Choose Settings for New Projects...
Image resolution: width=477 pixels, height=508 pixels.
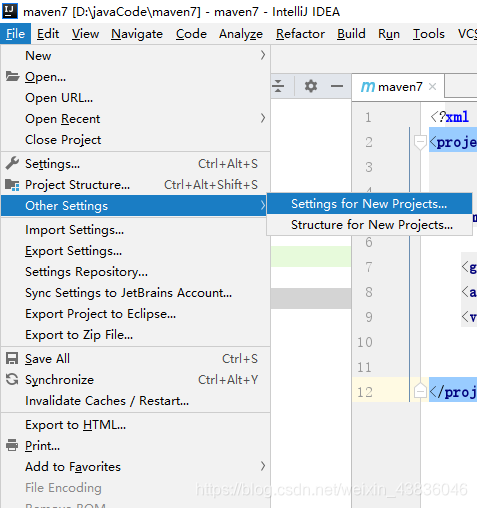click(369, 204)
